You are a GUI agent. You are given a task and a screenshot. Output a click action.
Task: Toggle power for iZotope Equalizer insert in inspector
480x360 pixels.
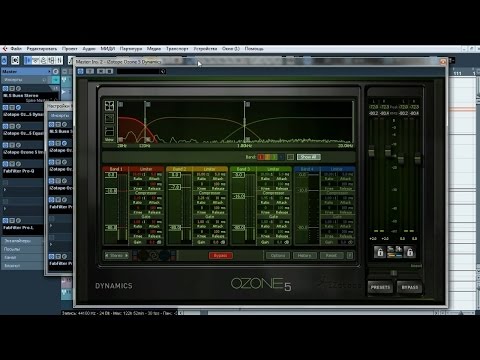click(5, 126)
